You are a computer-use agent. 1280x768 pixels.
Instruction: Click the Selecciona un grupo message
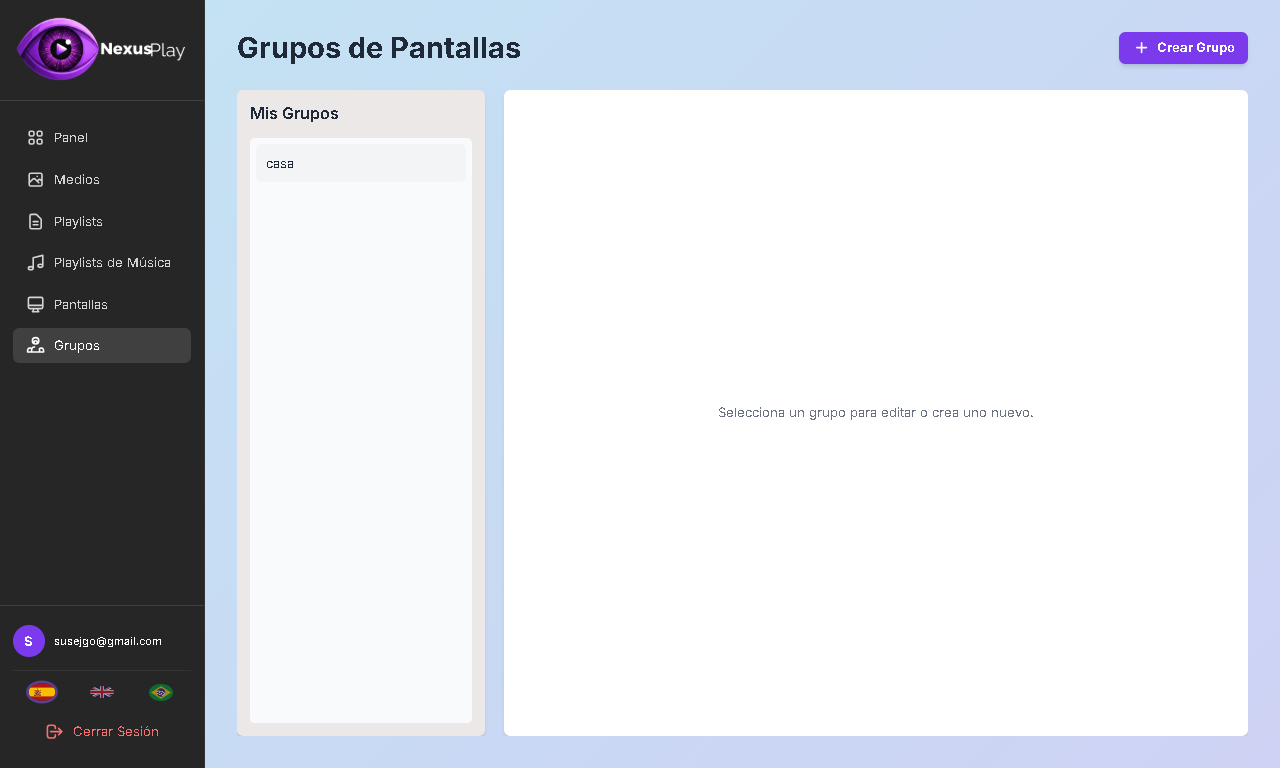pos(876,413)
